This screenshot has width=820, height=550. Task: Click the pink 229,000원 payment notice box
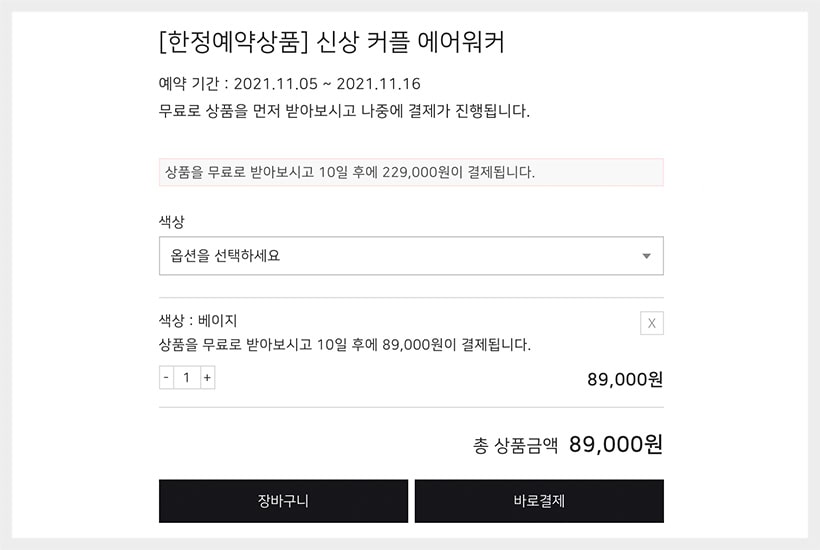[410, 172]
